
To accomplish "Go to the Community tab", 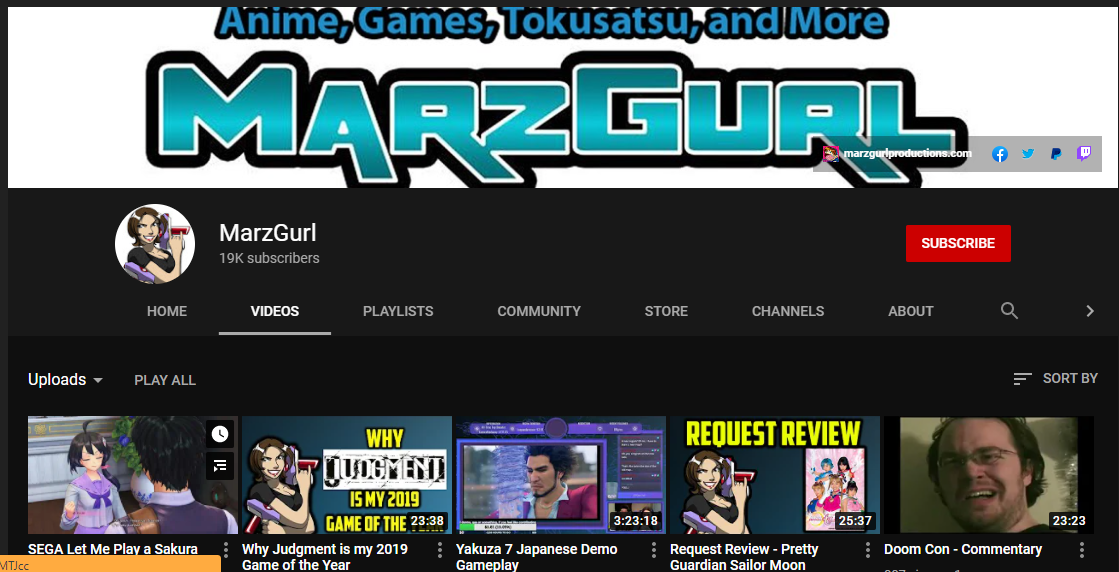I will [x=539, y=311].
